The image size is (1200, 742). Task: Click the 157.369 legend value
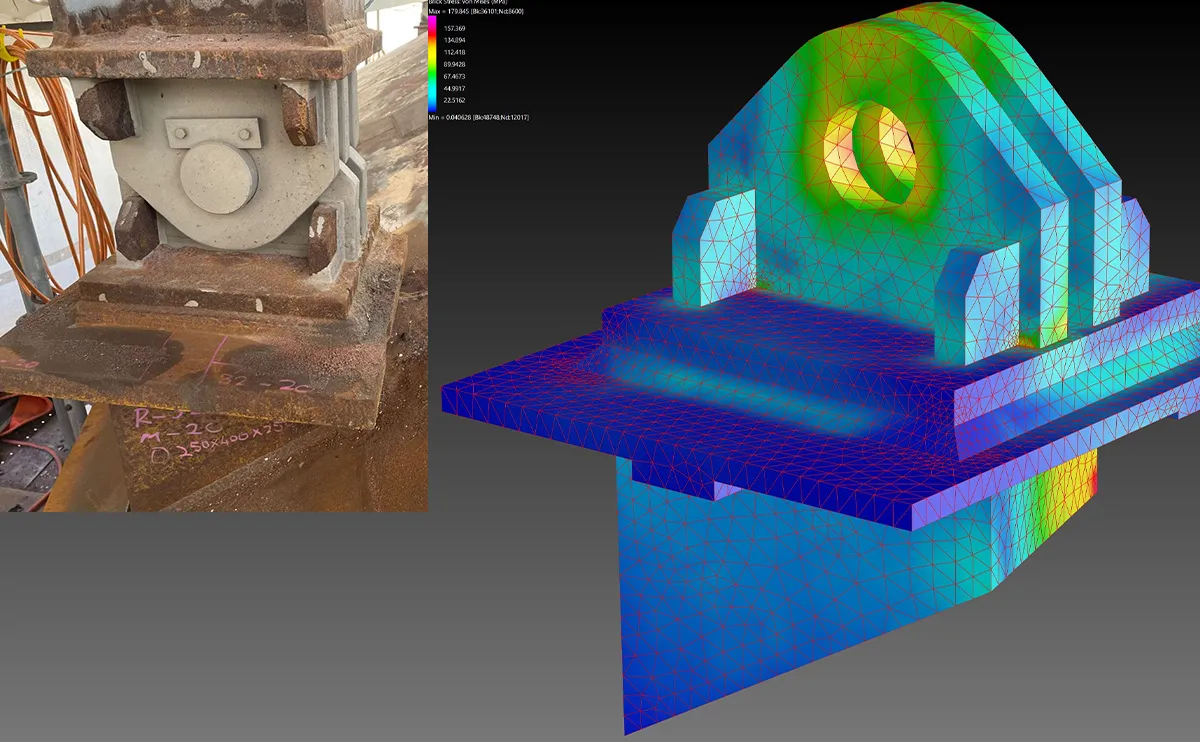(x=454, y=28)
